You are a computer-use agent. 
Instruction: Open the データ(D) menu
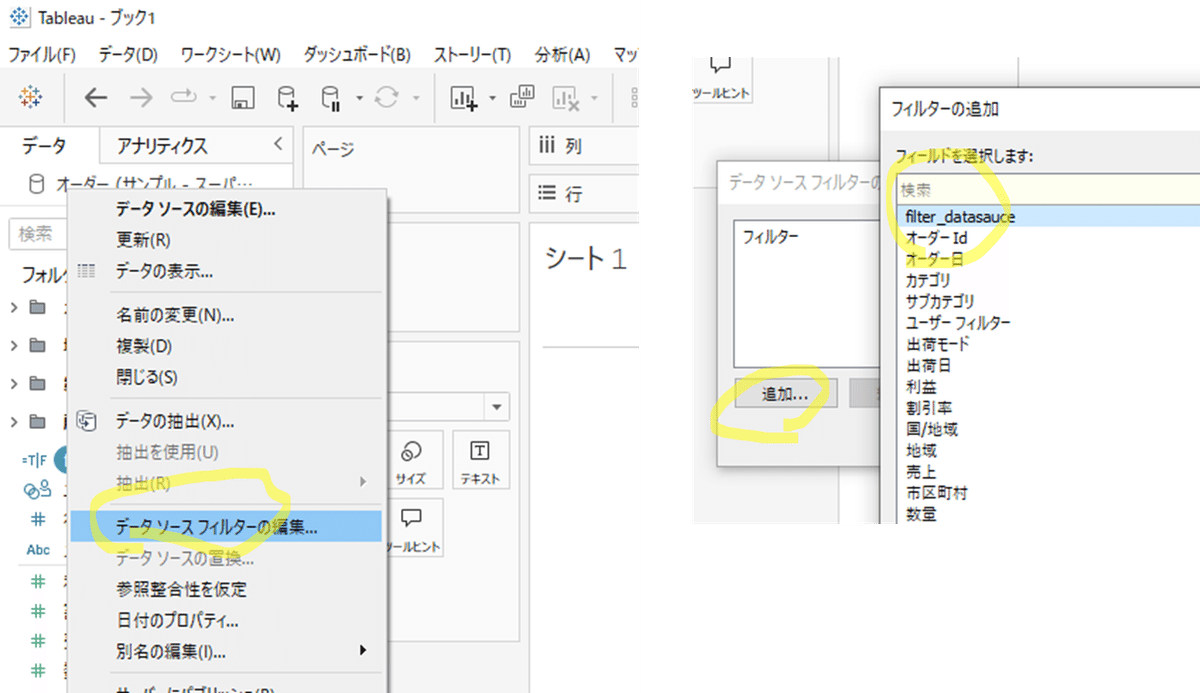(x=128, y=54)
